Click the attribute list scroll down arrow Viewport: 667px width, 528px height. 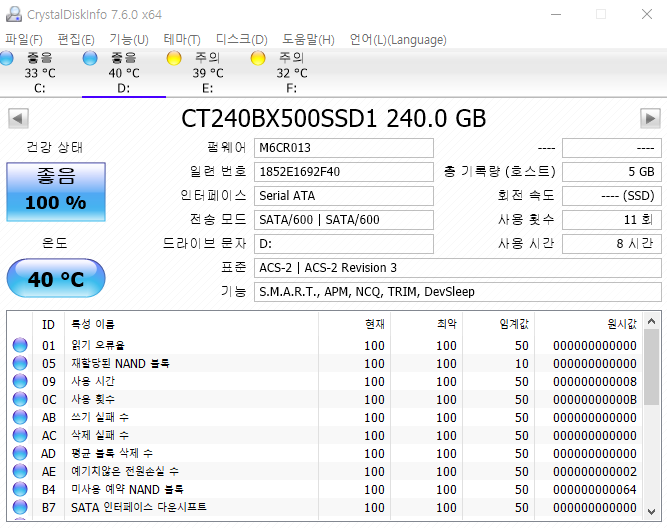pyautogui.click(x=651, y=511)
